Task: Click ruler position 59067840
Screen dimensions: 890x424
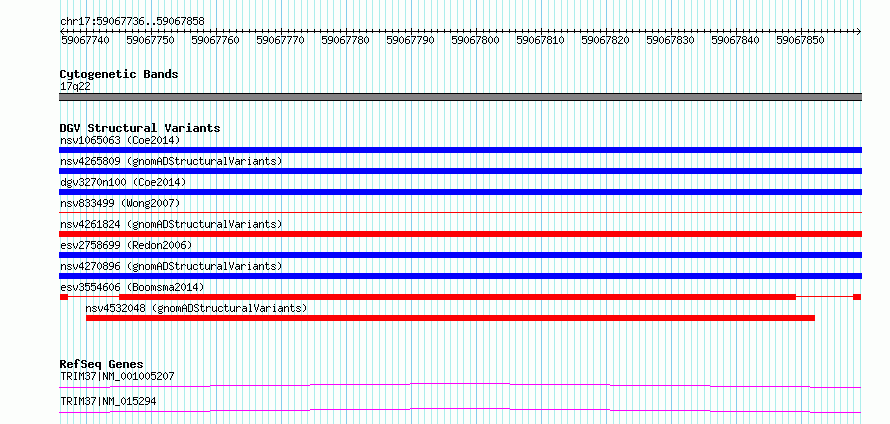Action: tap(735, 40)
